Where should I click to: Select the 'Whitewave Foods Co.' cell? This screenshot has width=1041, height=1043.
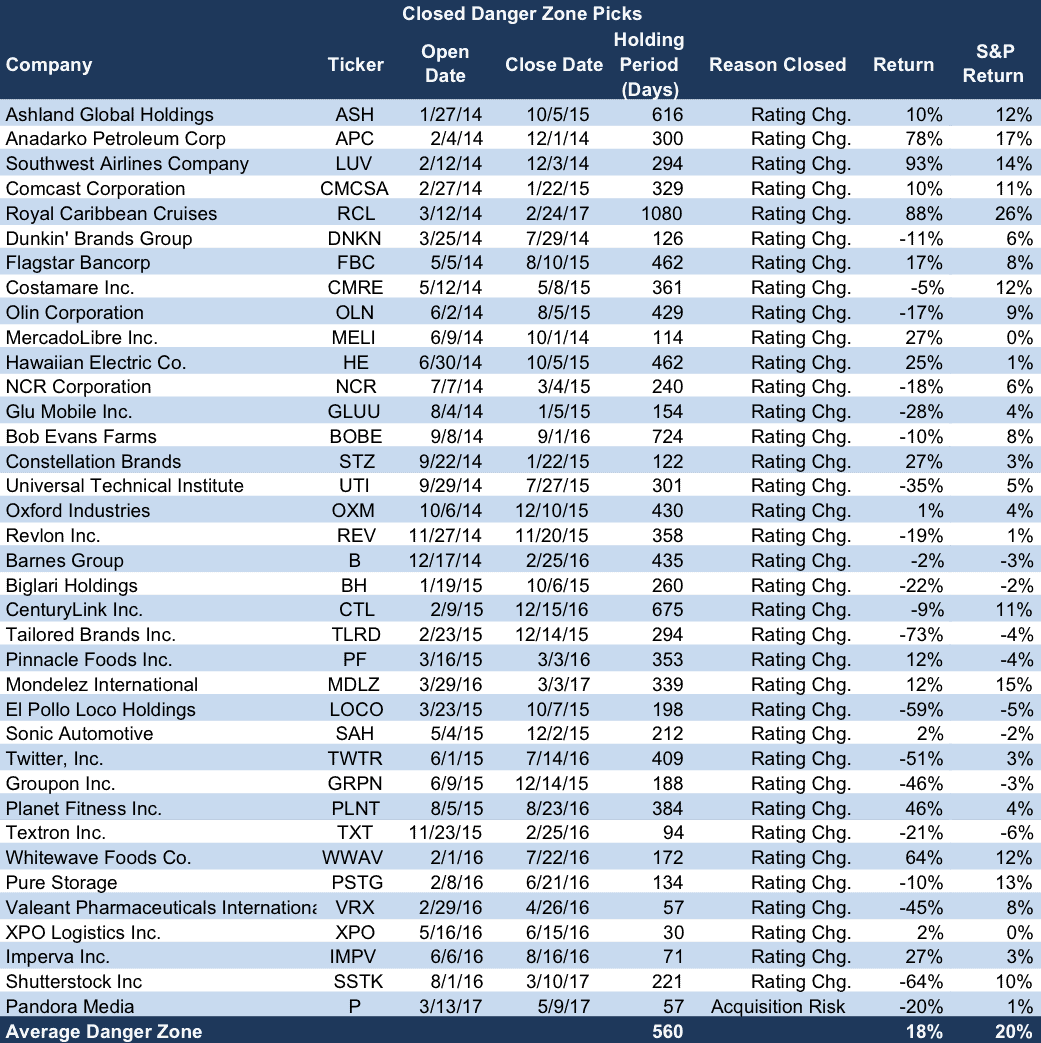(98, 857)
